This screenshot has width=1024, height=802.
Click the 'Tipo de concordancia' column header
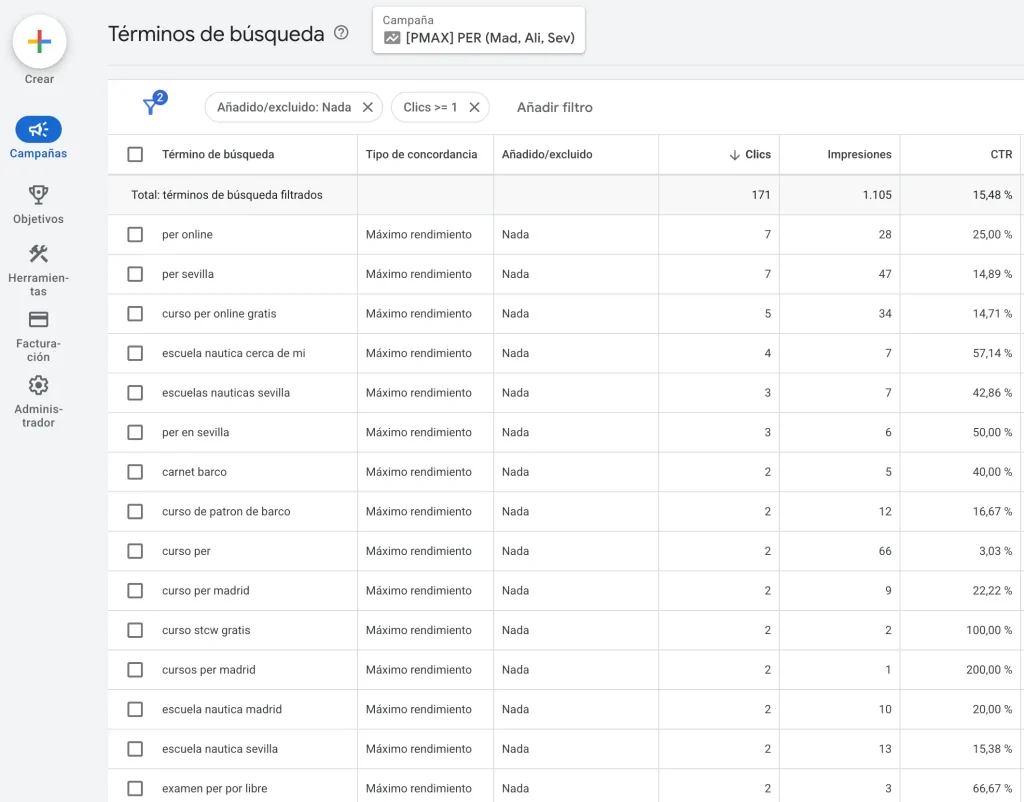421,154
